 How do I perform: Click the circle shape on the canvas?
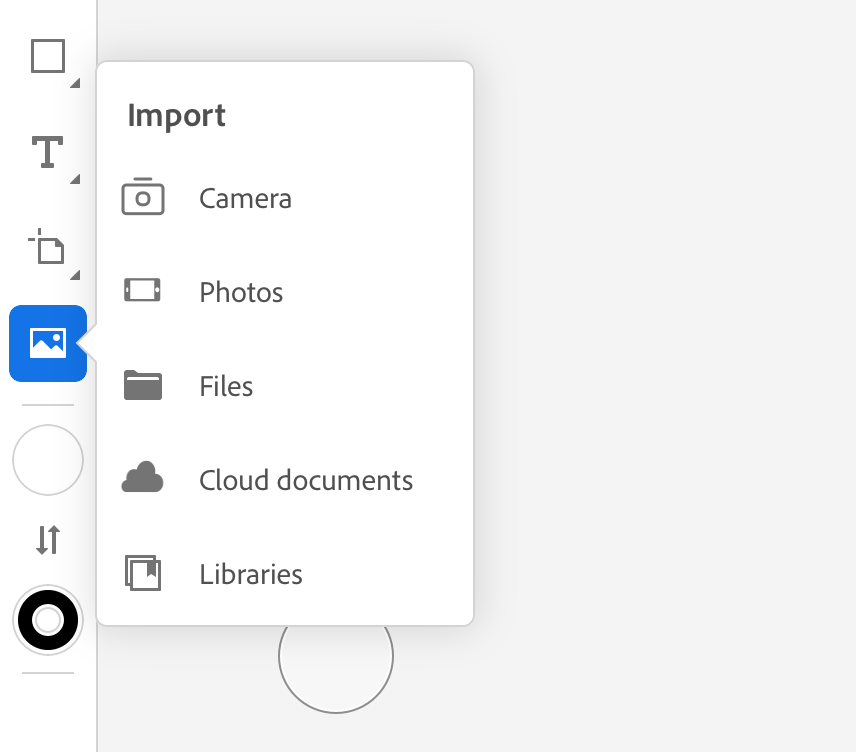click(336, 655)
